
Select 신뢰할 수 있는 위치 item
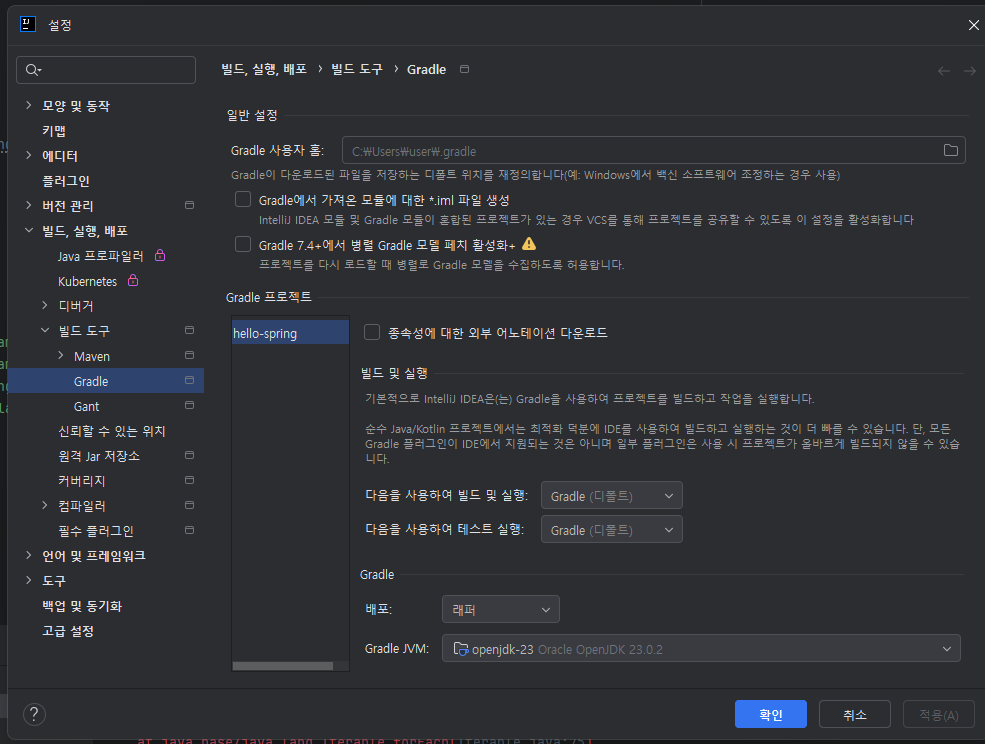(112, 431)
